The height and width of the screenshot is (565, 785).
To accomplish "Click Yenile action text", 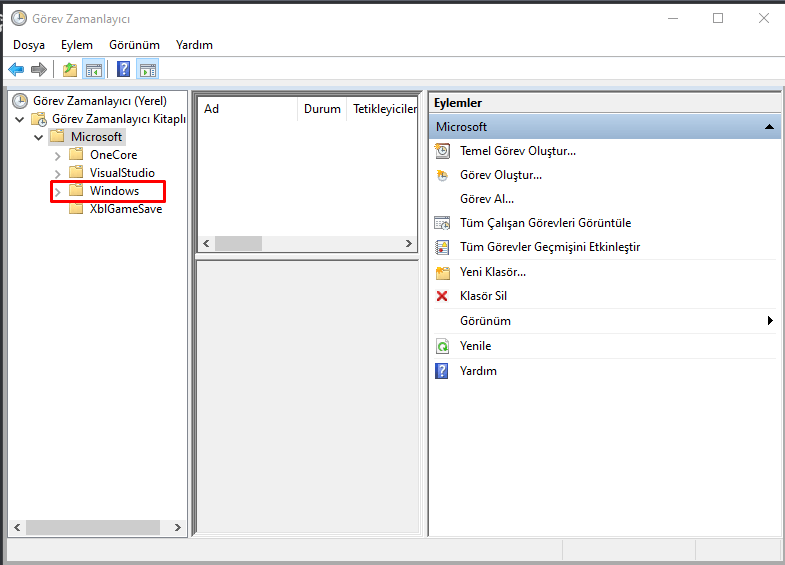I will (475, 346).
